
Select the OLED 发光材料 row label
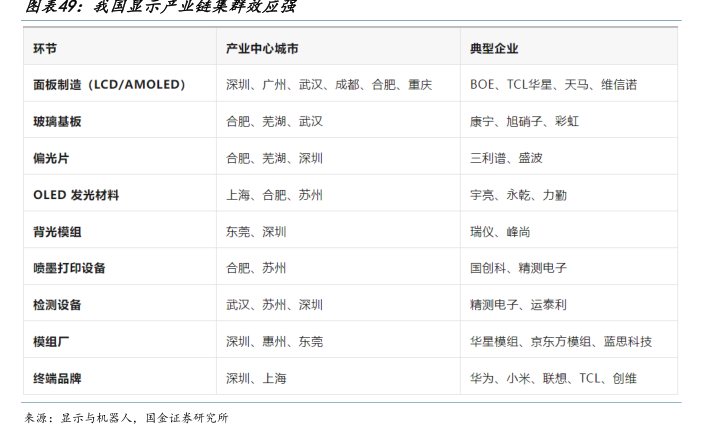click(x=76, y=195)
